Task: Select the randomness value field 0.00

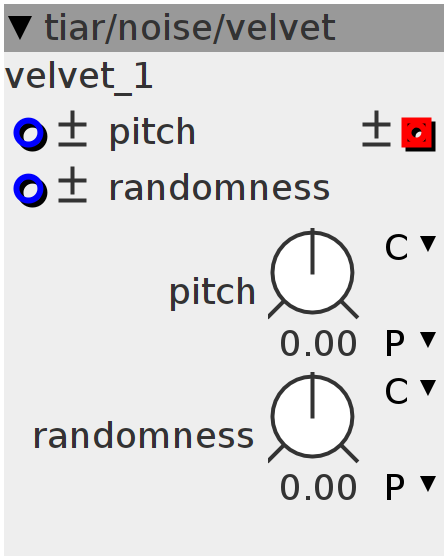Action: pyautogui.click(x=318, y=488)
